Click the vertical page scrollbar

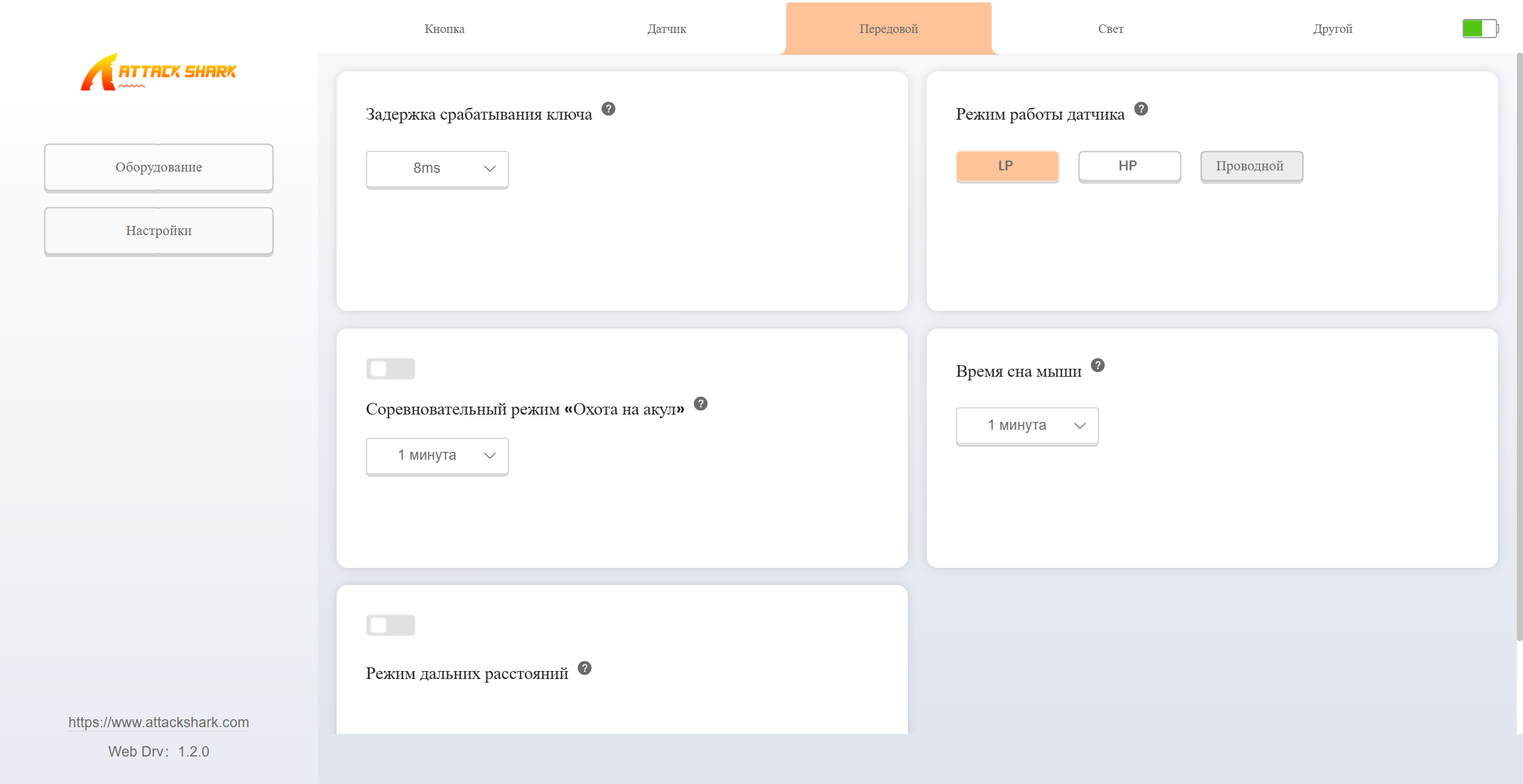tap(1519, 347)
